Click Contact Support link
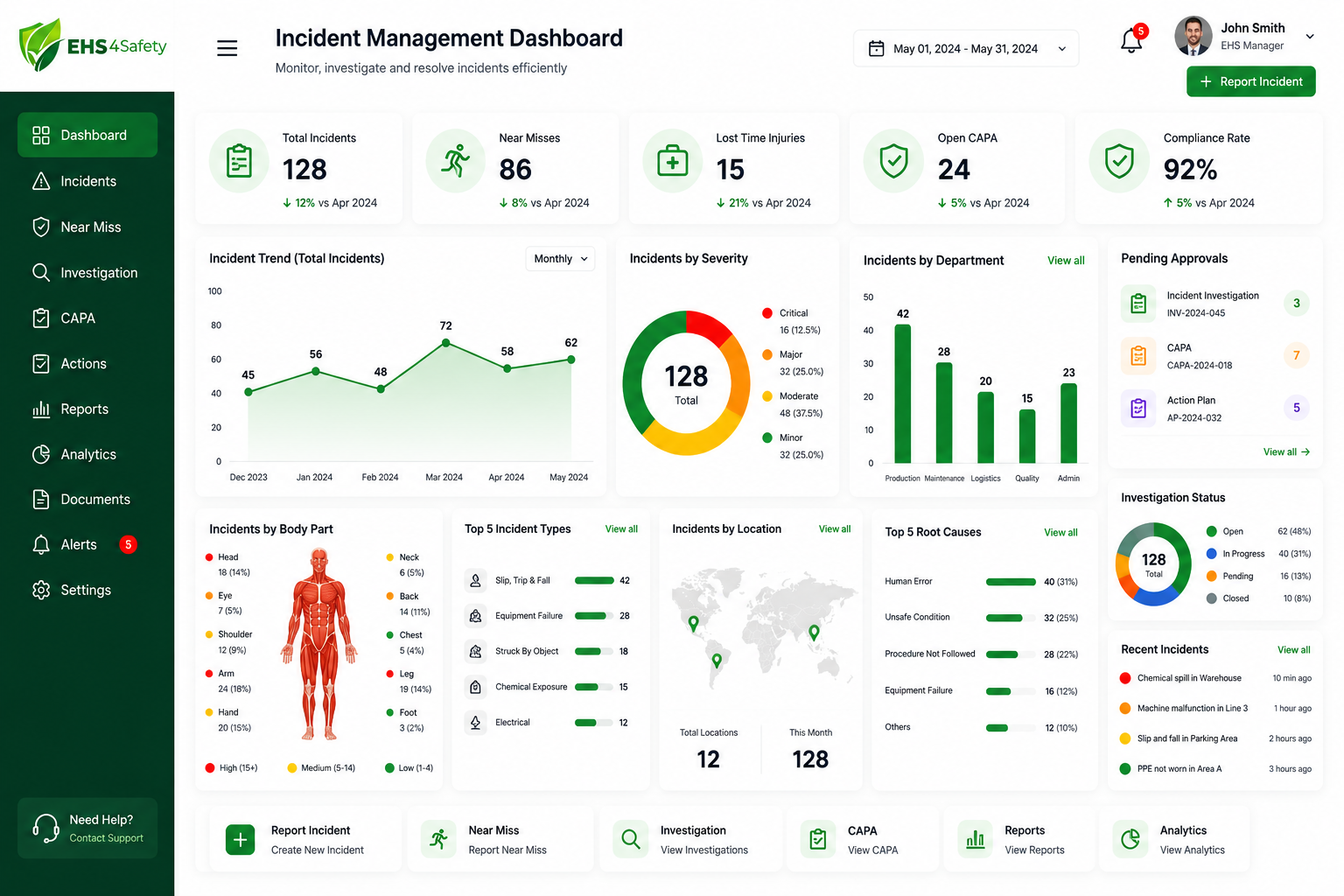Image resolution: width=1344 pixels, height=896 pixels. [x=107, y=838]
